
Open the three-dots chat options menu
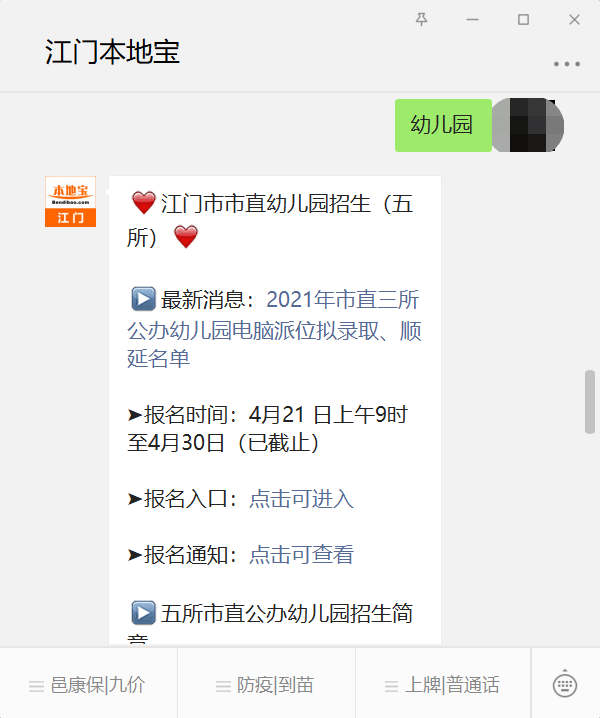click(567, 64)
